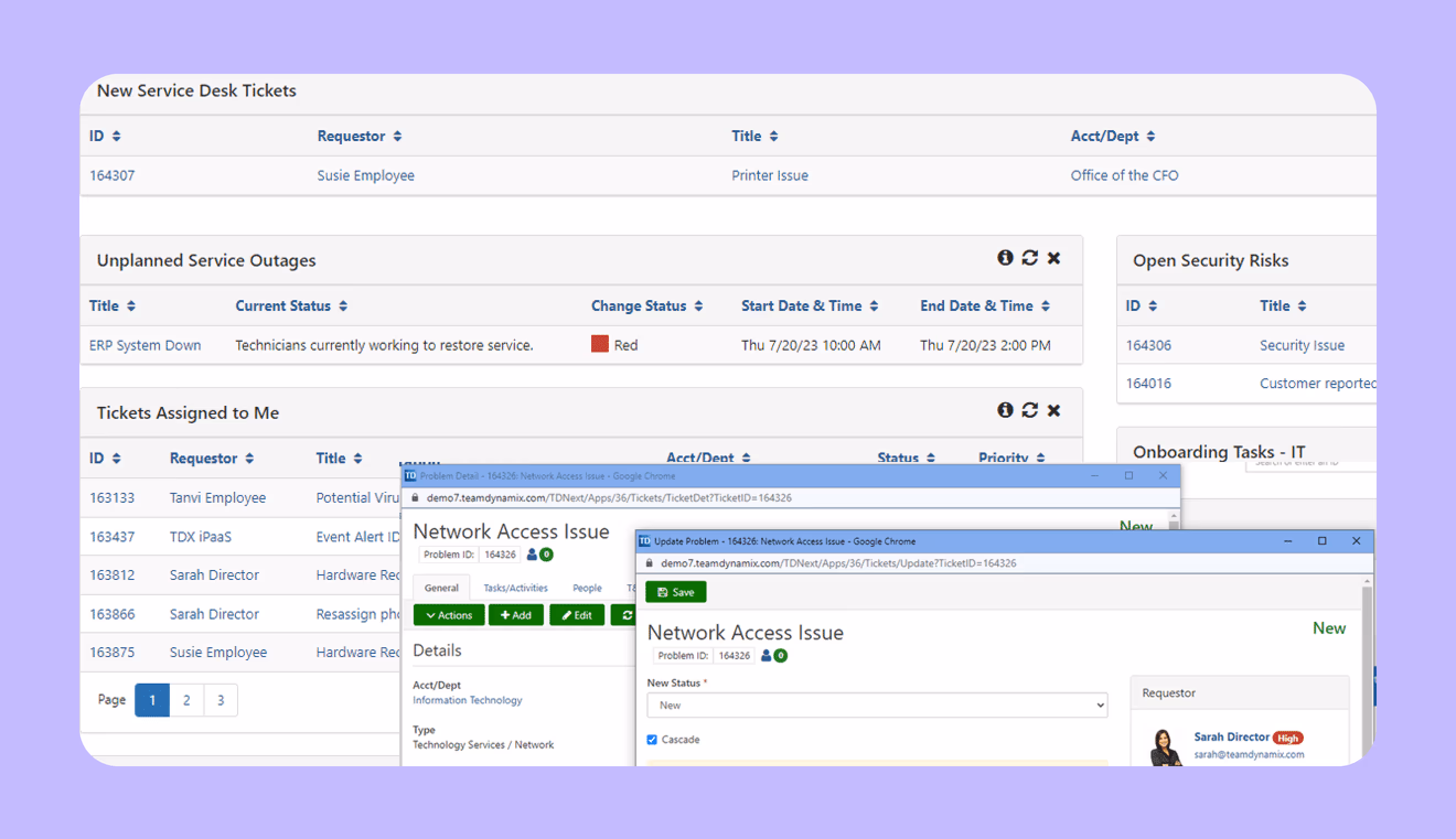The width and height of the screenshot is (1456, 839).
Task: Open the ERP System Down link
Action: 144,345
